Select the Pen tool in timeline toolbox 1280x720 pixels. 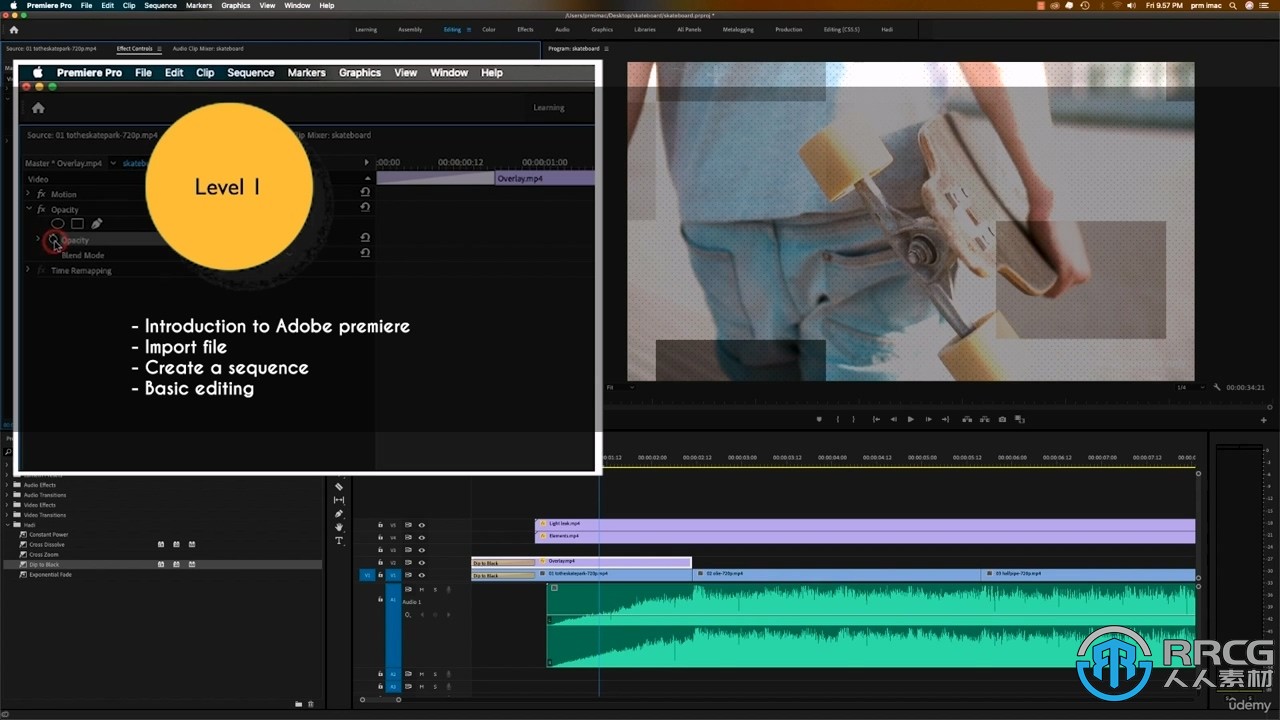(x=339, y=514)
